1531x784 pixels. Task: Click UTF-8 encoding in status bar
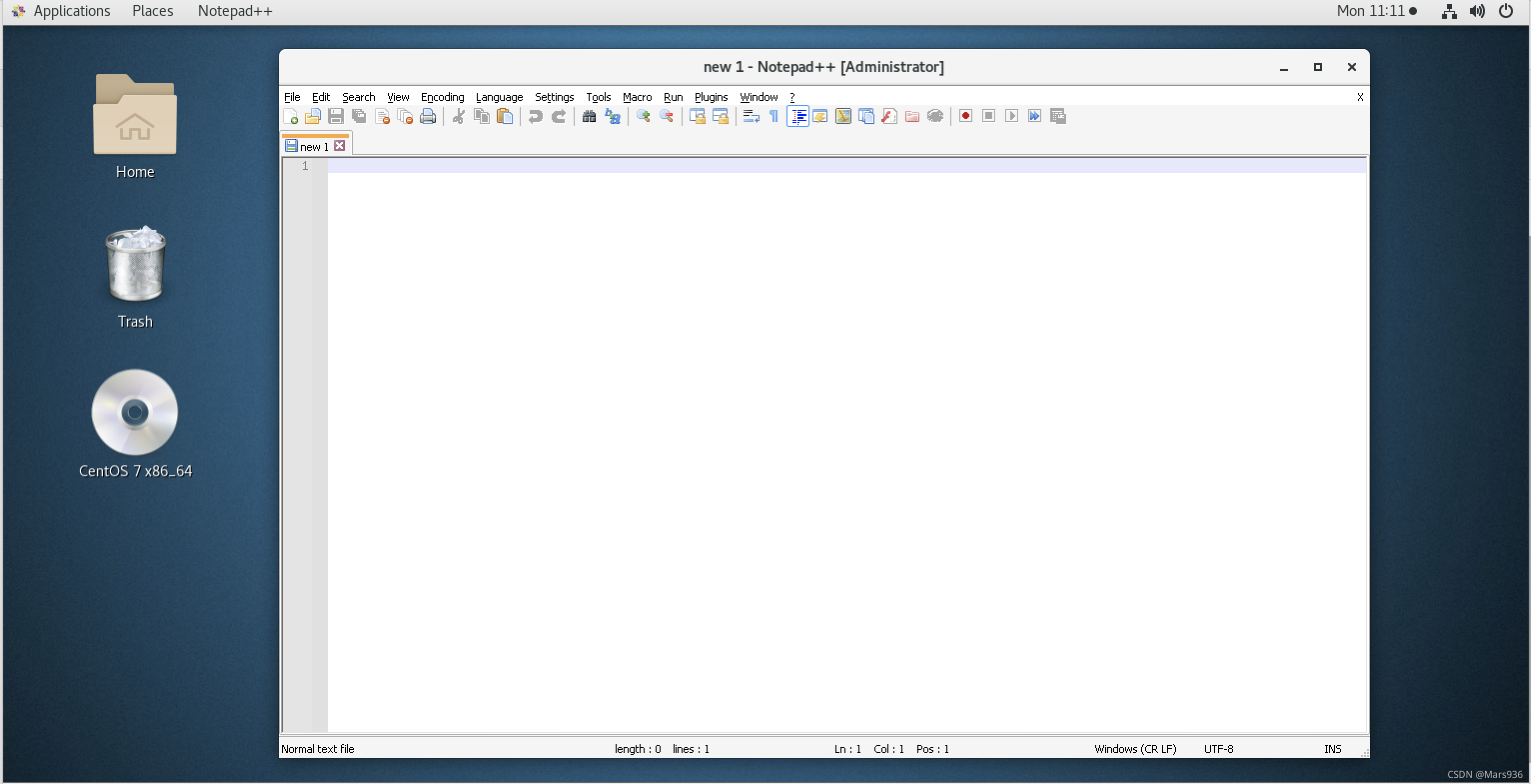pos(1218,749)
